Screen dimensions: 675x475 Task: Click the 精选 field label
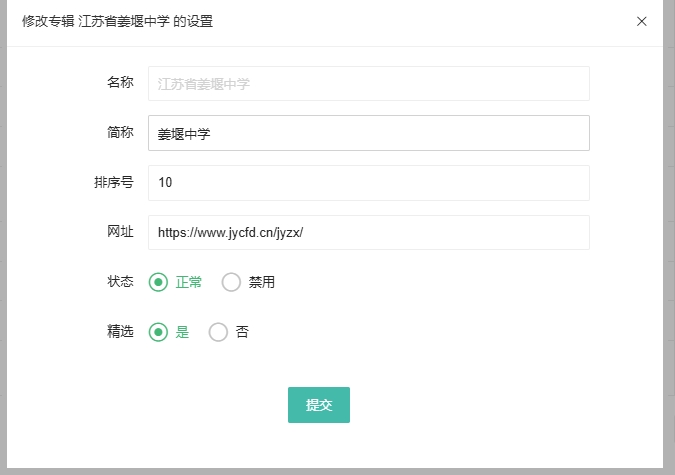coord(120,332)
